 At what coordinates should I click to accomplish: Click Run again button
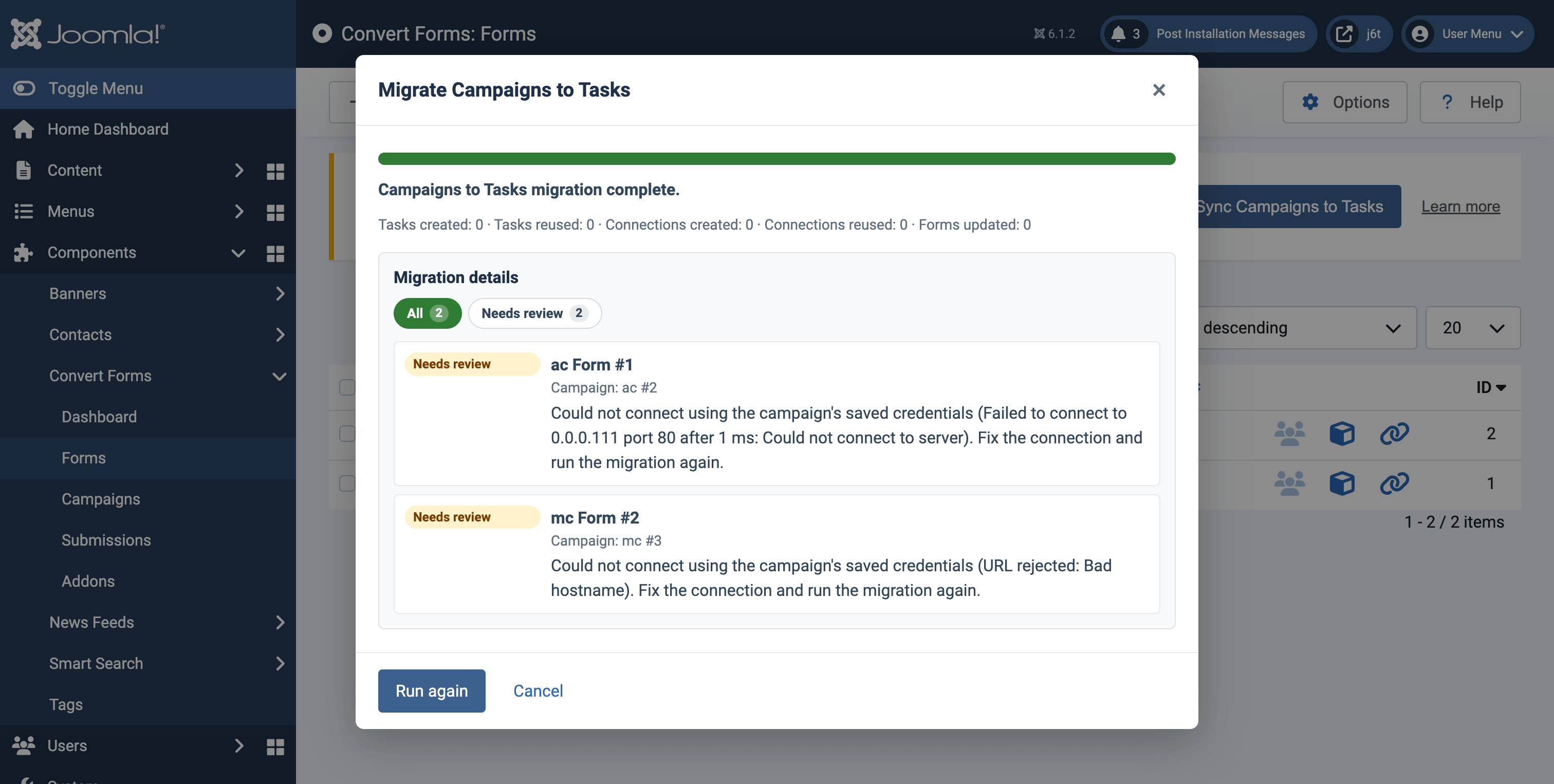point(431,690)
